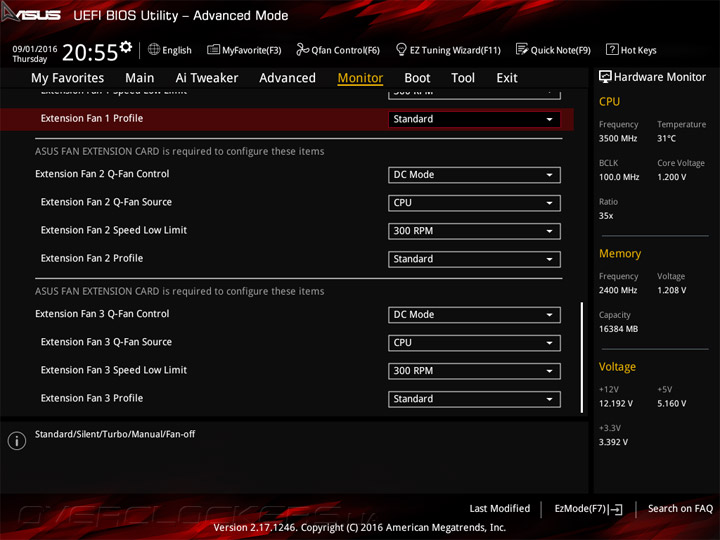Launch Qfan Control(F6)
The width and height of the screenshot is (720, 540).
pos(338,50)
